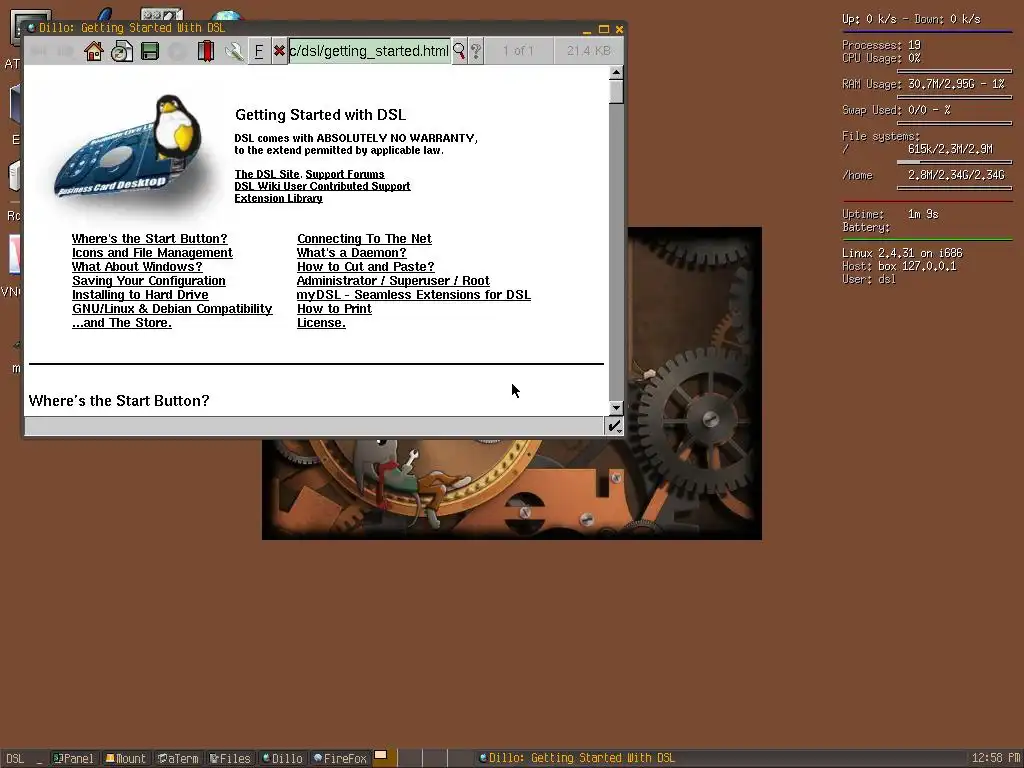The image size is (1024, 768).
Task: Follow 'How to Print' link
Action: (334, 308)
